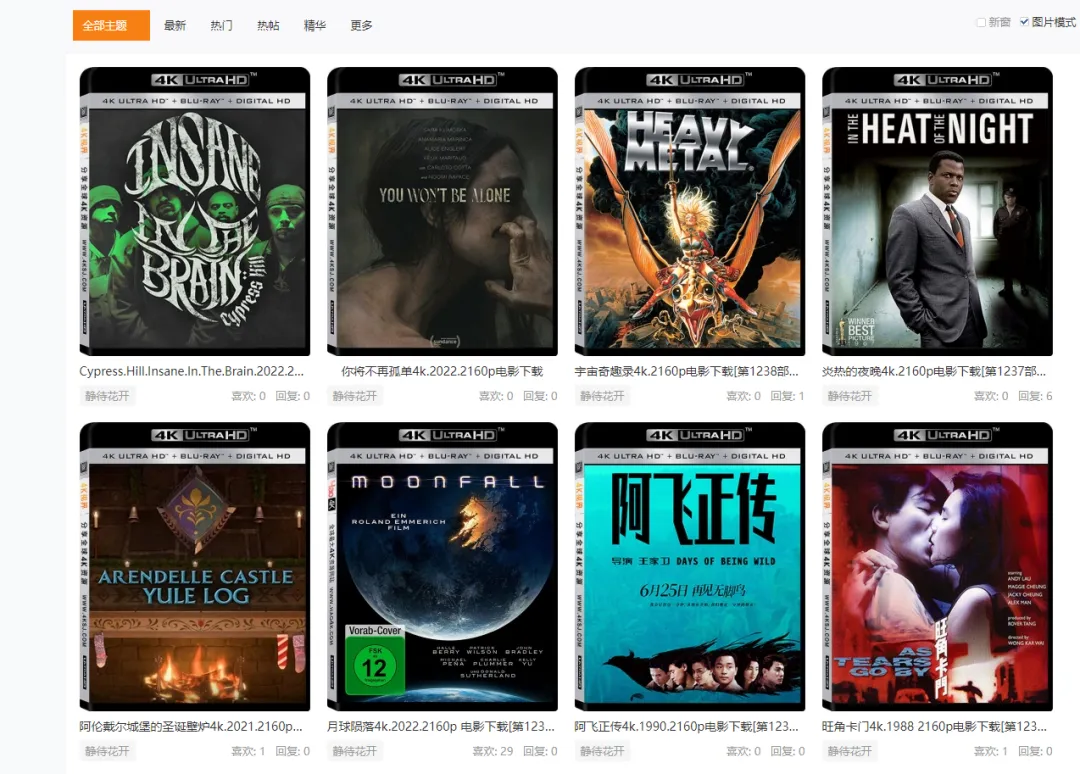Open author 静待花开 under 你将不再孤单 post

tap(355, 396)
